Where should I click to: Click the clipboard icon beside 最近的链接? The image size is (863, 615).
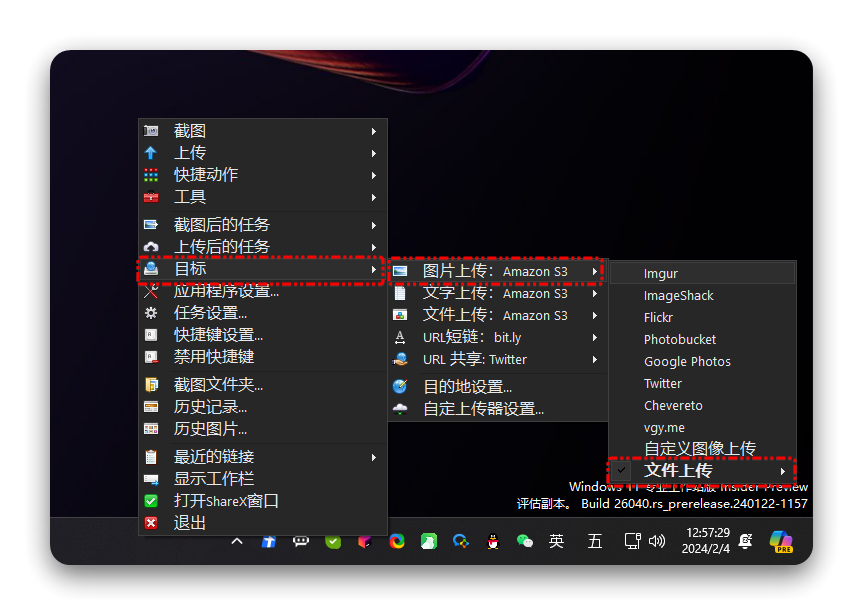pyautogui.click(x=151, y=457)
